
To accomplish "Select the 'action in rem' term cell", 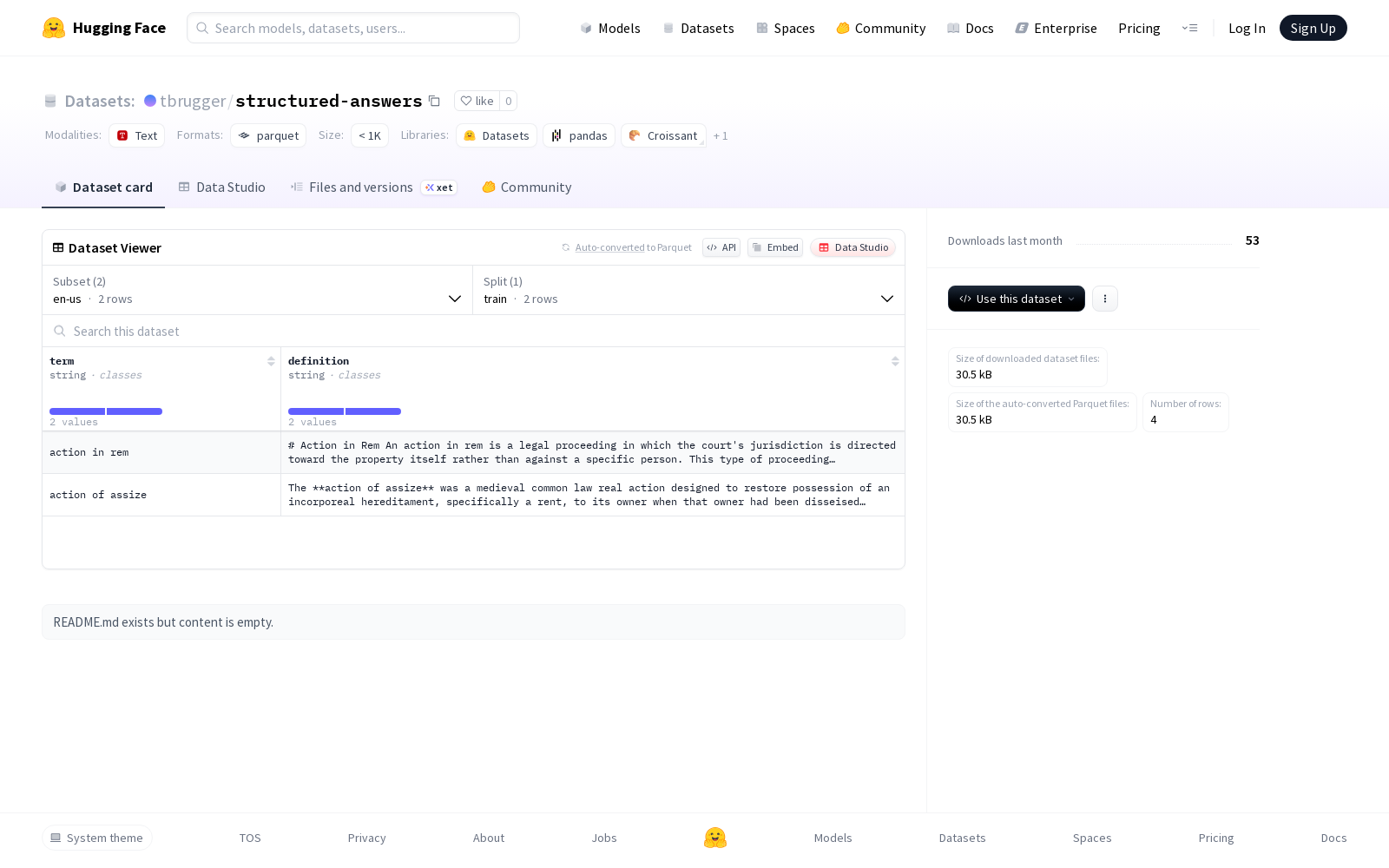I will pos(161,452).
